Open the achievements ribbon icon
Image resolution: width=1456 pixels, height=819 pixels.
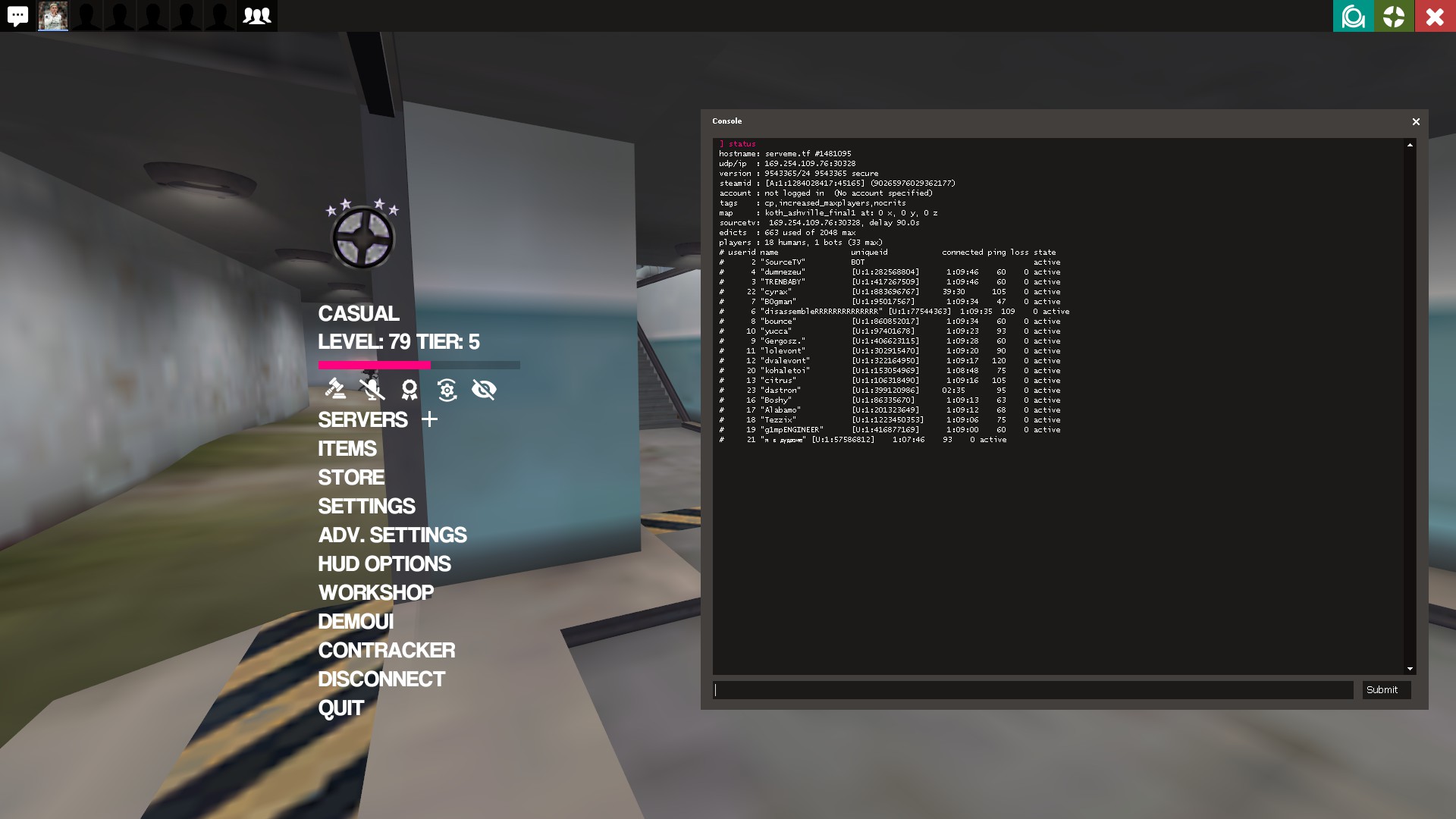409,389
